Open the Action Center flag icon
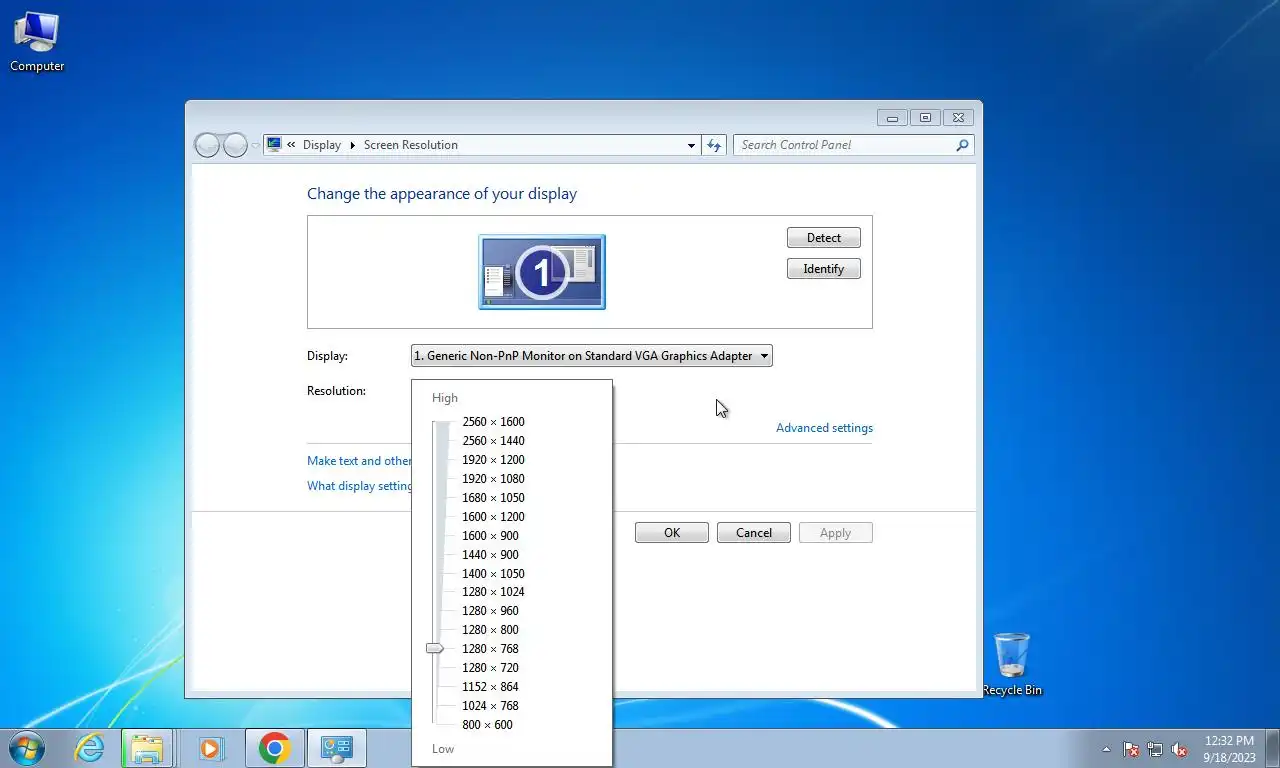 pos(1131,749)
